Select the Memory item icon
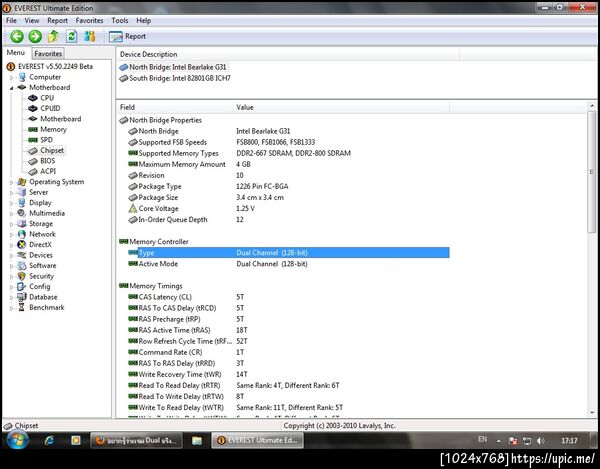Screen dimensions: 600x469 coord(33,130)
